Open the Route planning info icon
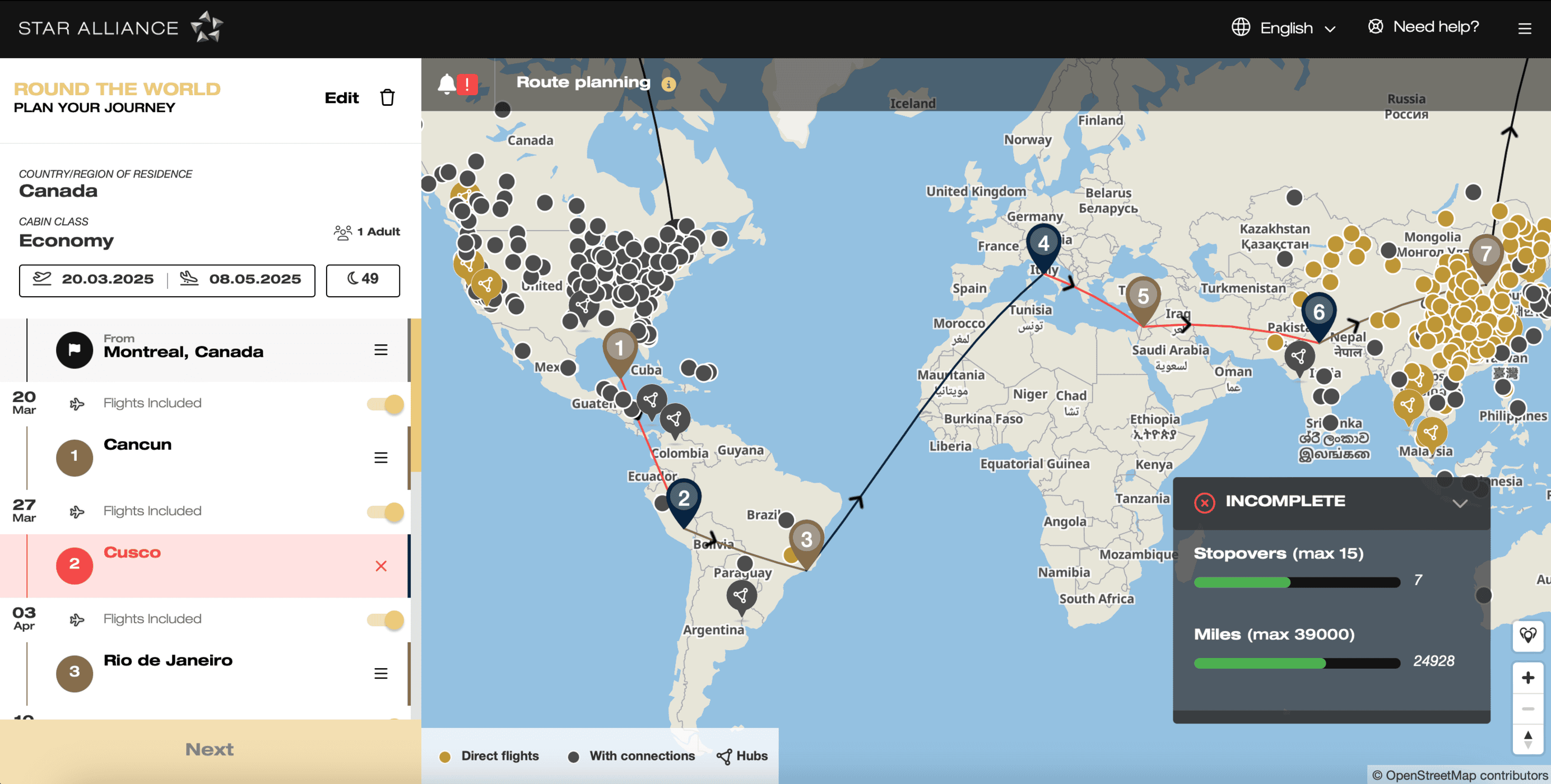The image size is (1551, 784). click(x=668, y=84)
